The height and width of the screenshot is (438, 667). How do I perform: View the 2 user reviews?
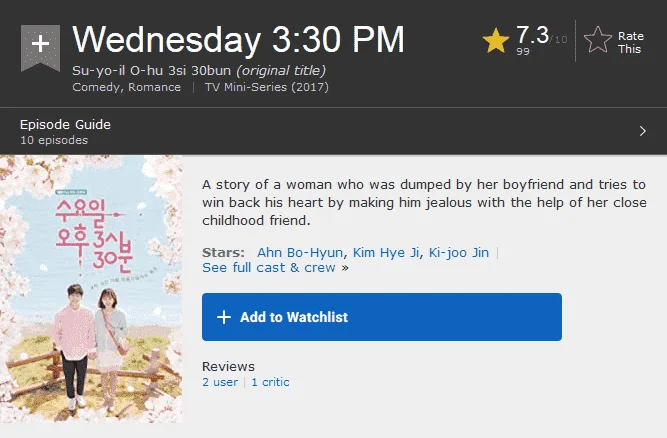click(220, 382)
